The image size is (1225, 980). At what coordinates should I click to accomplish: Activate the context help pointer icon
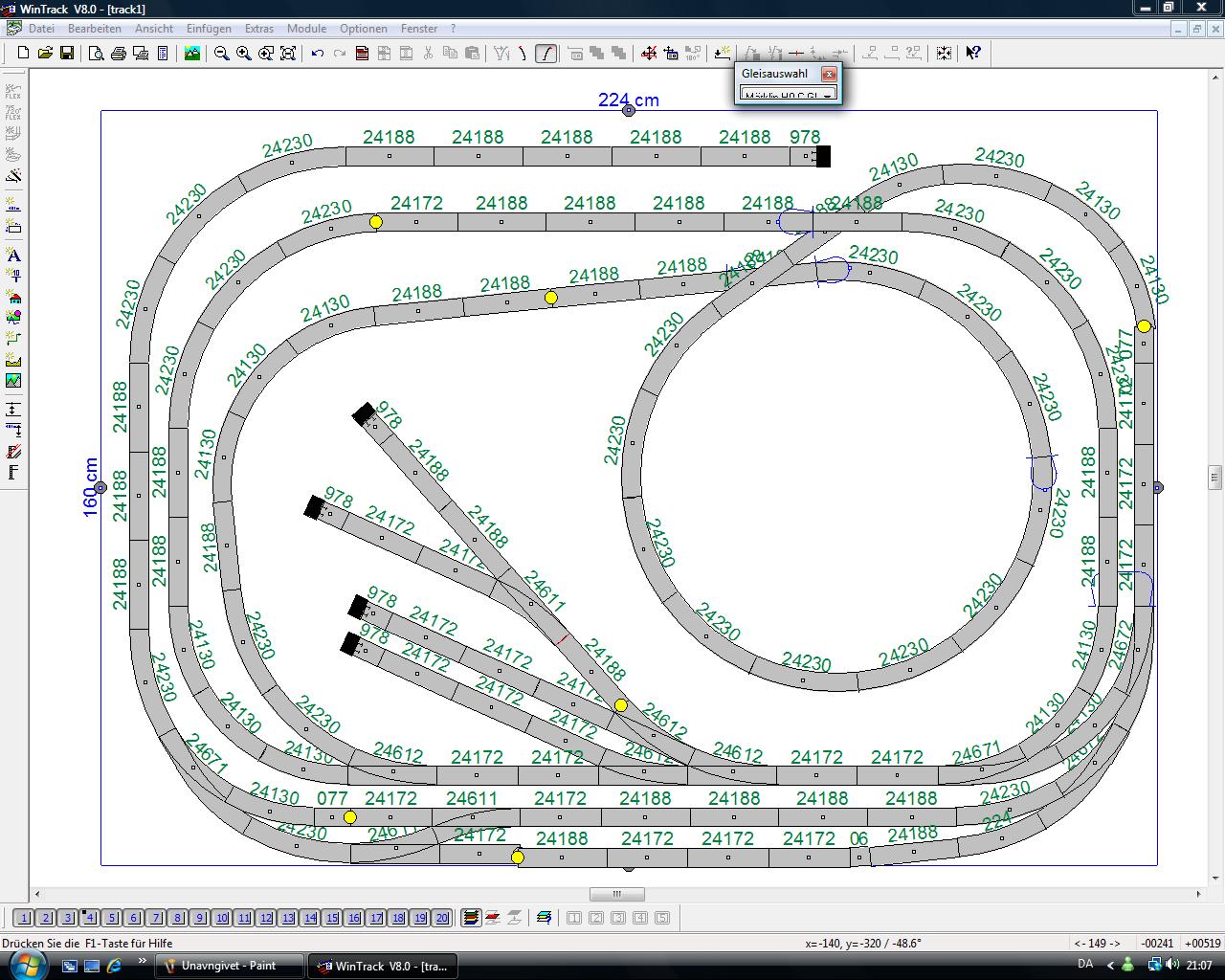[973, 54]
